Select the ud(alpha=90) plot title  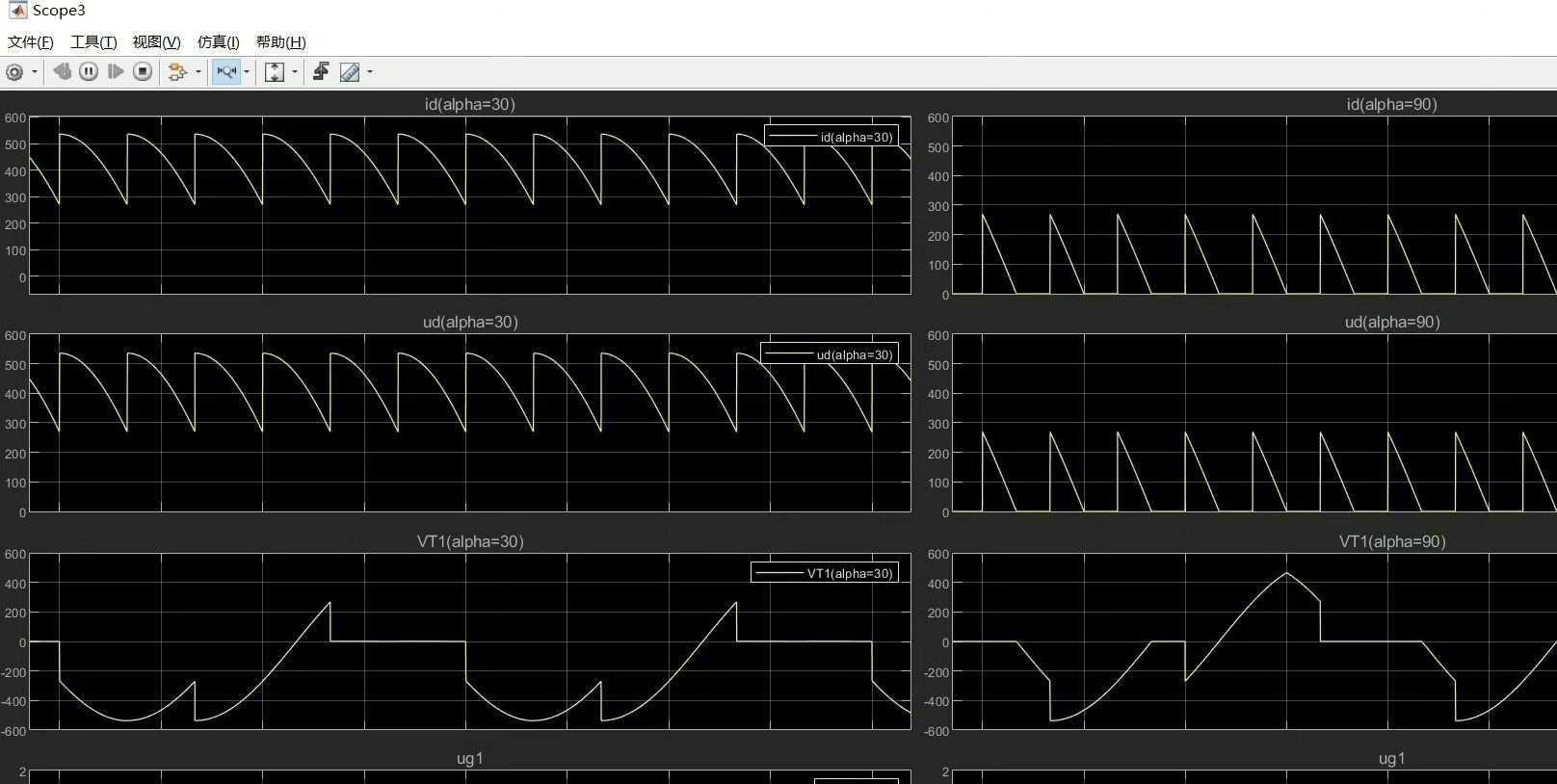[1392, 322]
